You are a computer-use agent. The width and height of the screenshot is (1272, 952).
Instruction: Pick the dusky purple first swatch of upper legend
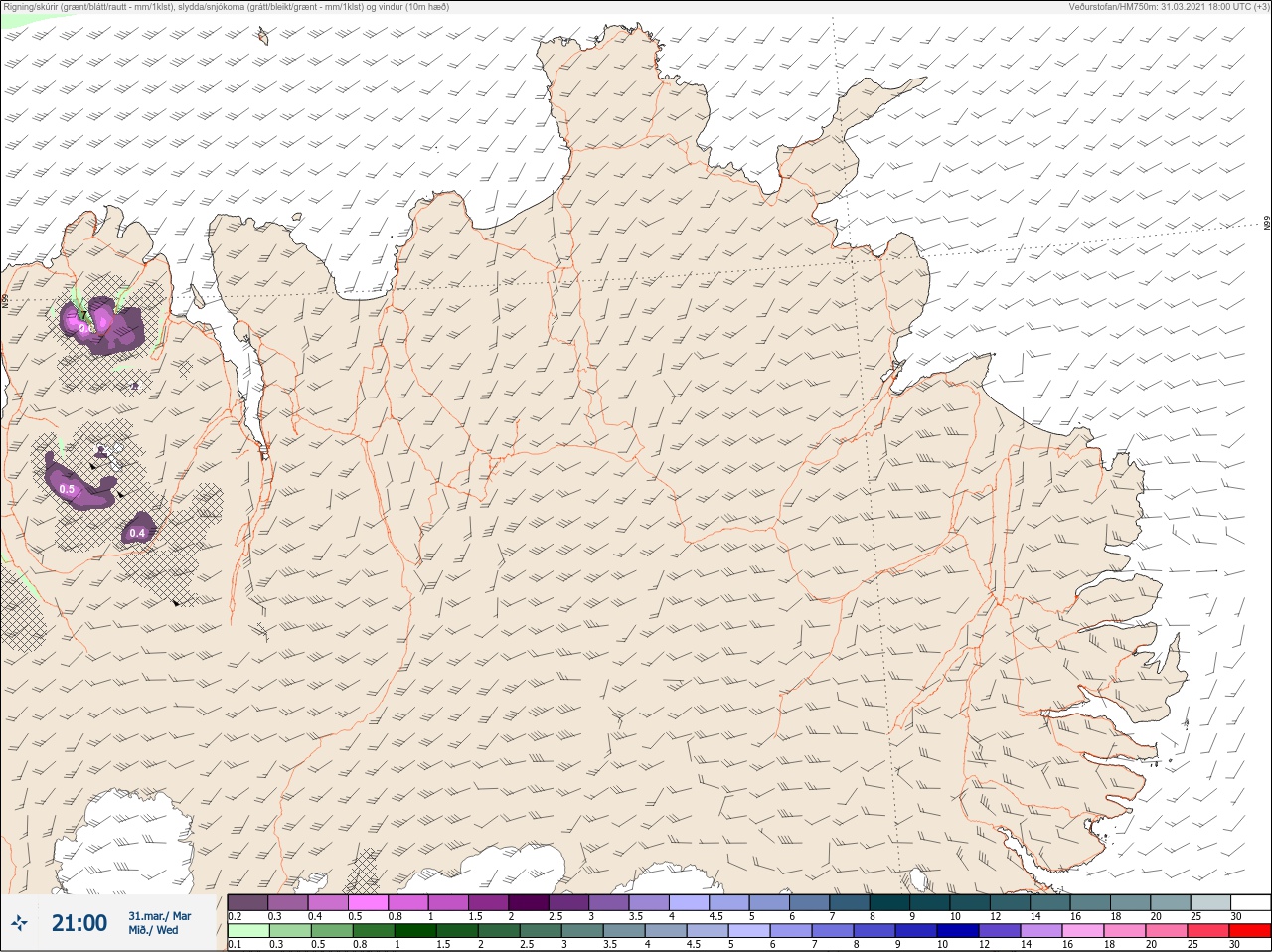(247, 902)
